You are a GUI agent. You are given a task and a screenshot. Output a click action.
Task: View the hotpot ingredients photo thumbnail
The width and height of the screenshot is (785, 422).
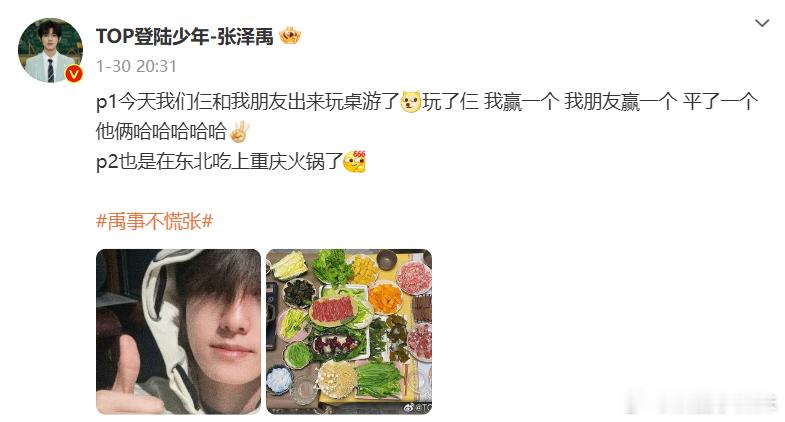349,331
